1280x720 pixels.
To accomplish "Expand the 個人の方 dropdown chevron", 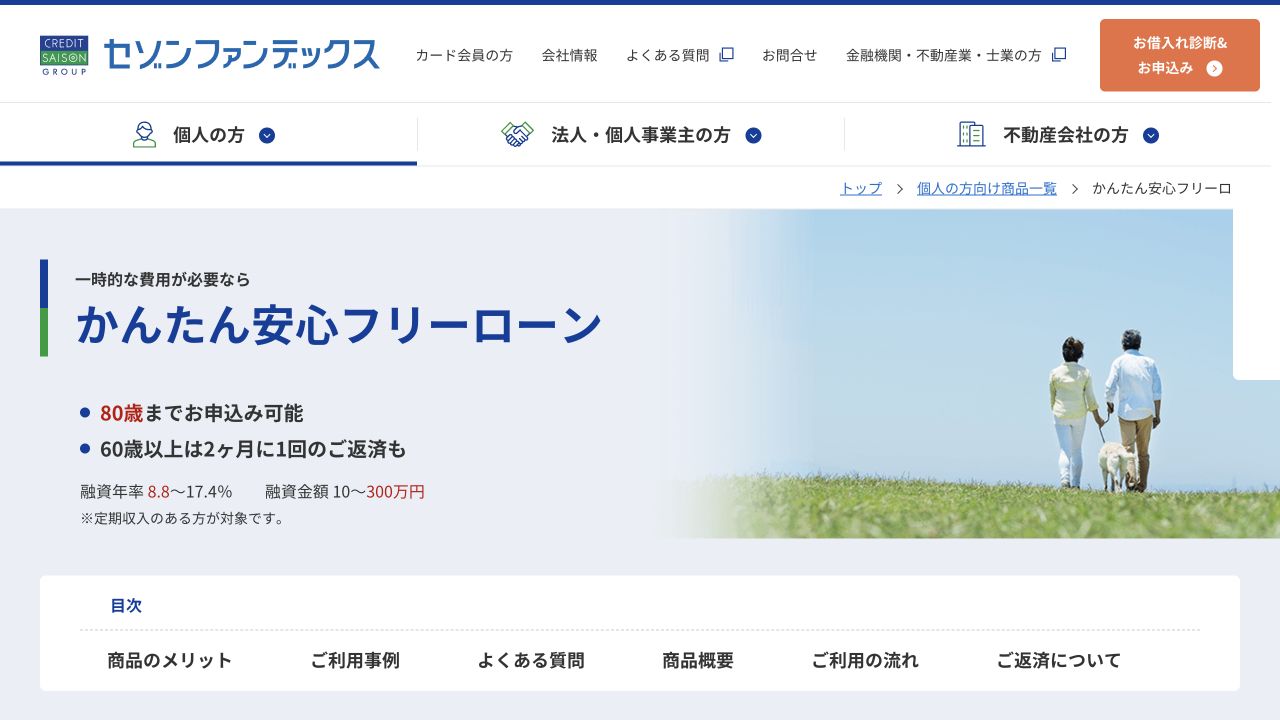I will point(267,135).
